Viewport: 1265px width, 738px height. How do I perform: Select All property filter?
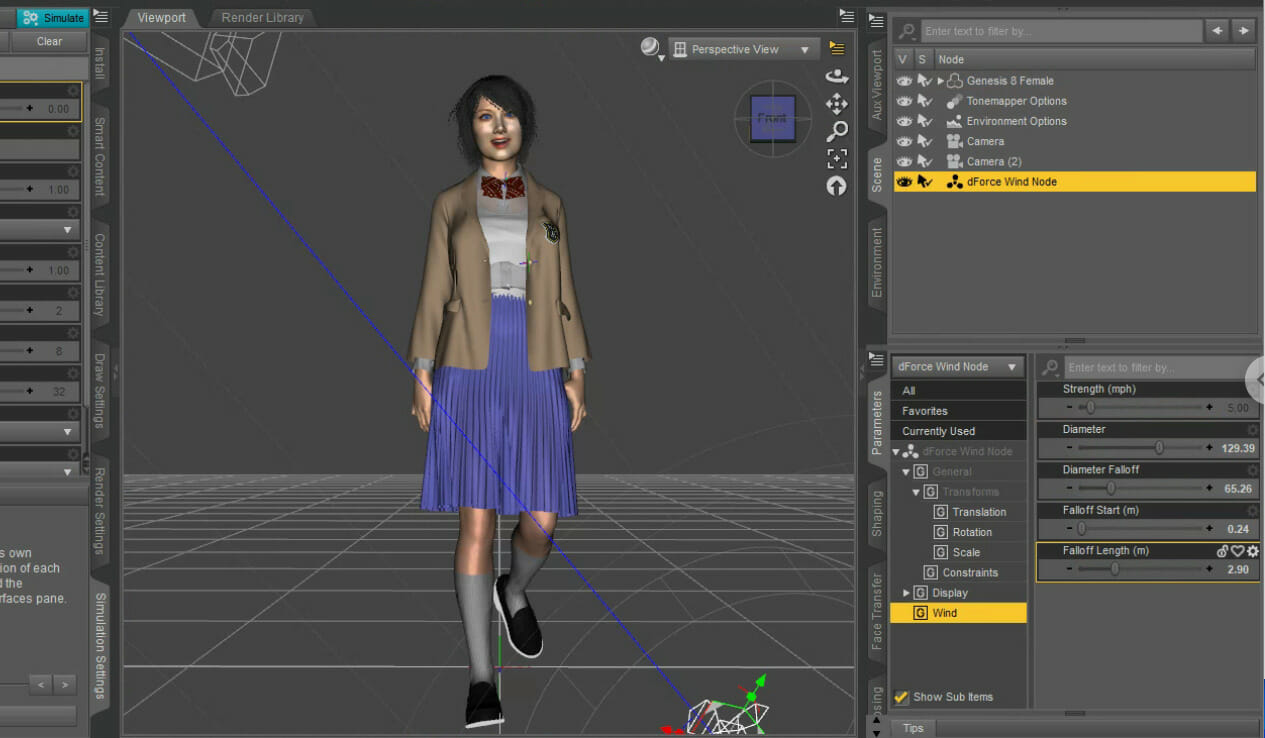pos(958,391)
